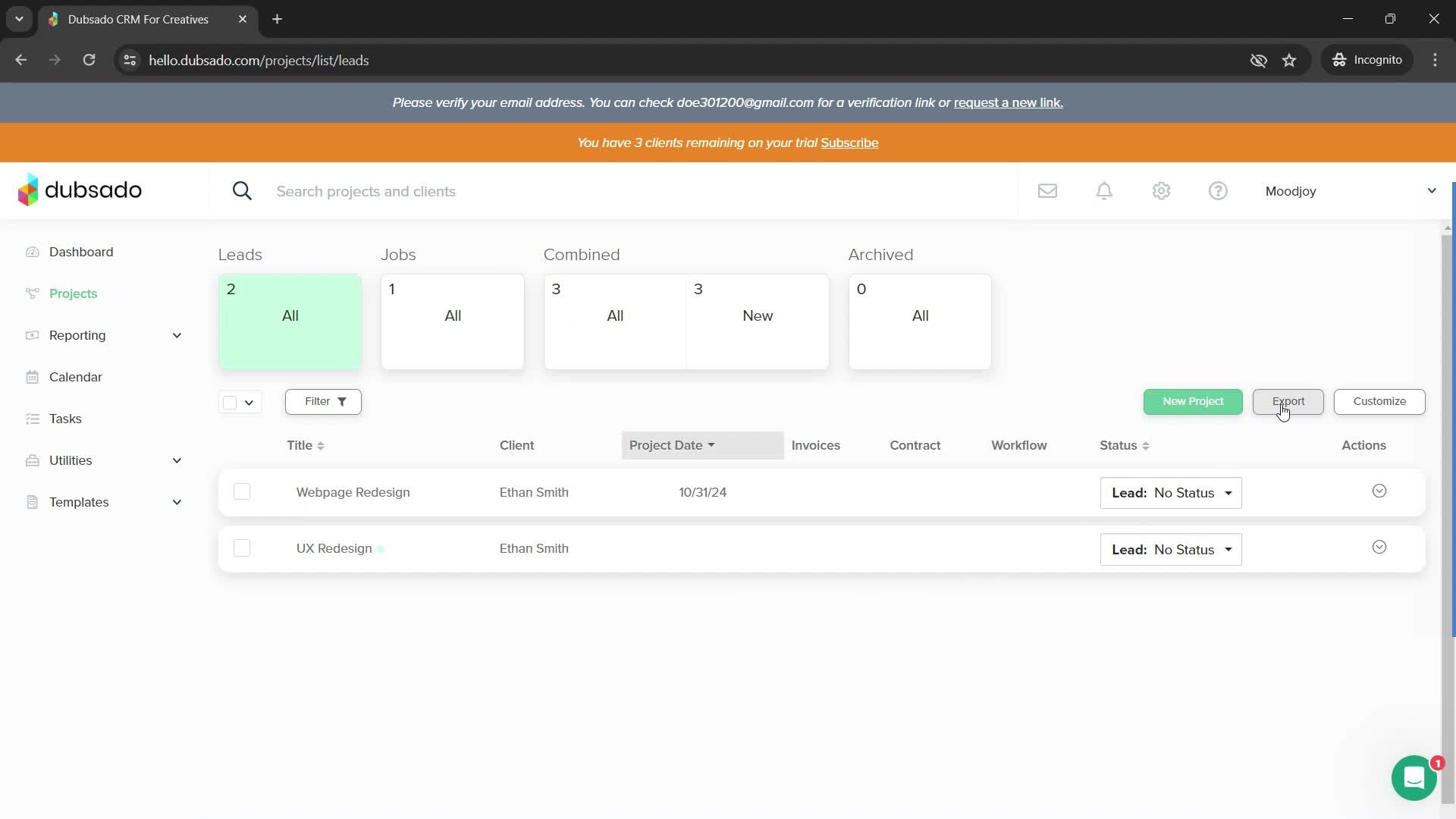Open browser three-dot menu
Image resolution: width=1456 pixels, height=819 pixels.
point(1435,60)
